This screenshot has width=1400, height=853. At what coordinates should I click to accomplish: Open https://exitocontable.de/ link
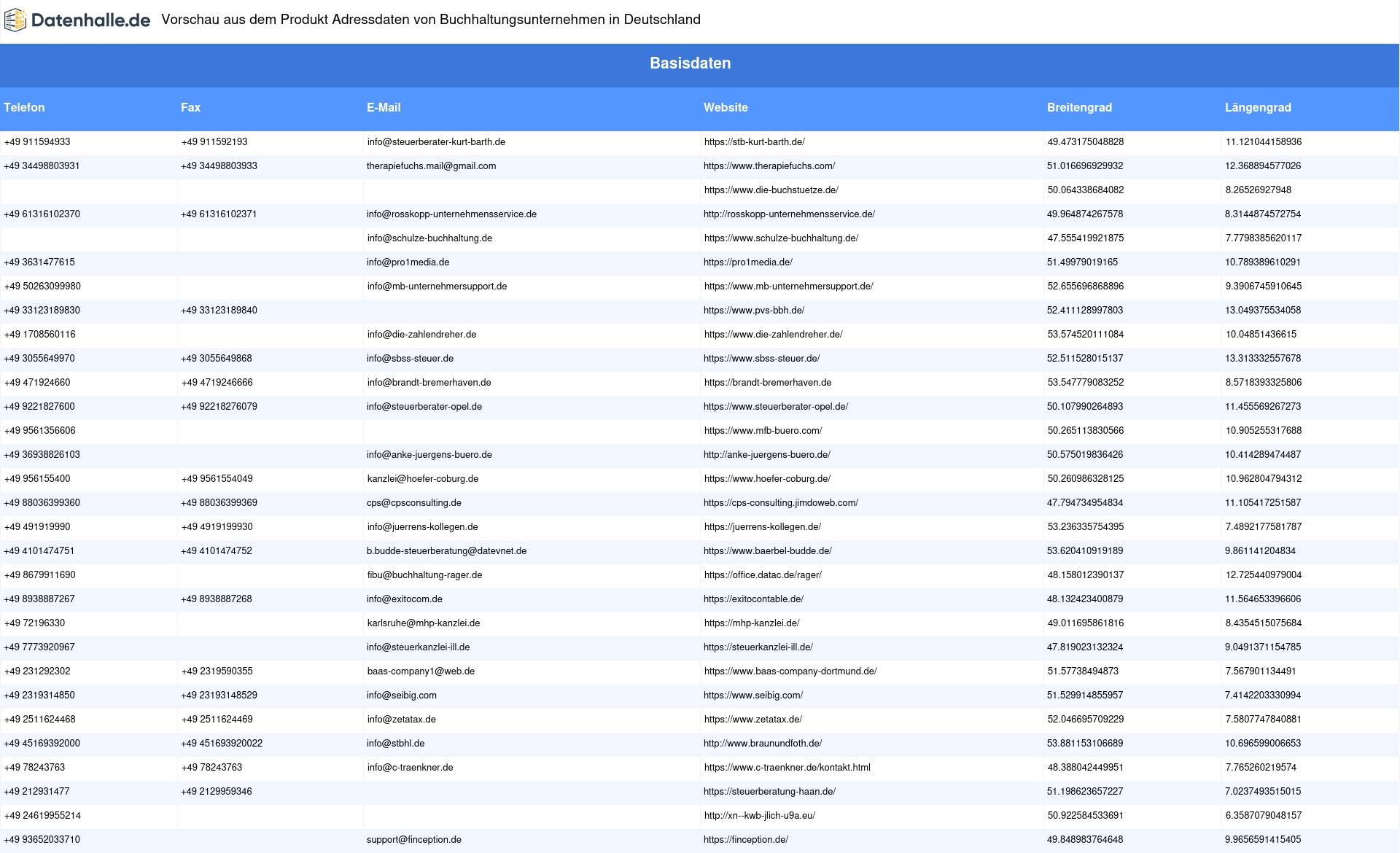753,599
